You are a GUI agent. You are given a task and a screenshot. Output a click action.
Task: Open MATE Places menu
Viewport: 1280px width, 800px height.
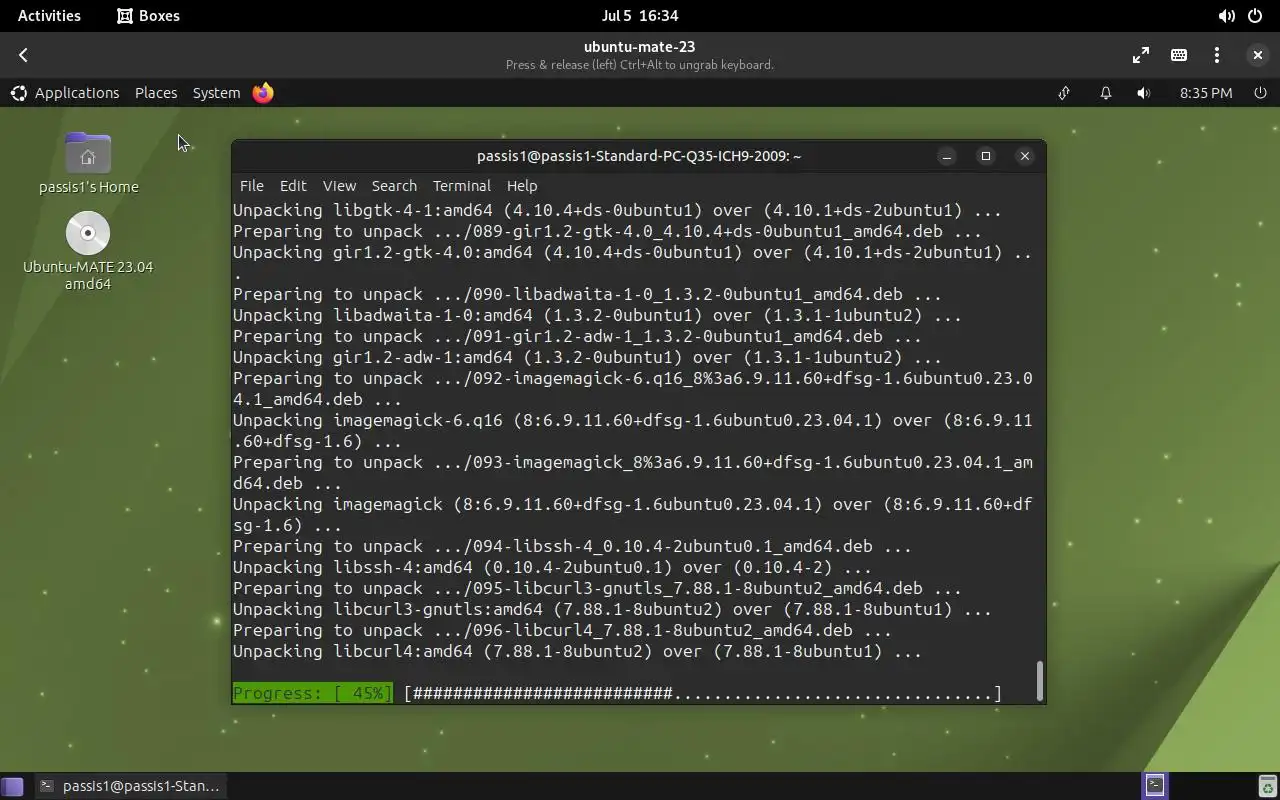point(156,93)
